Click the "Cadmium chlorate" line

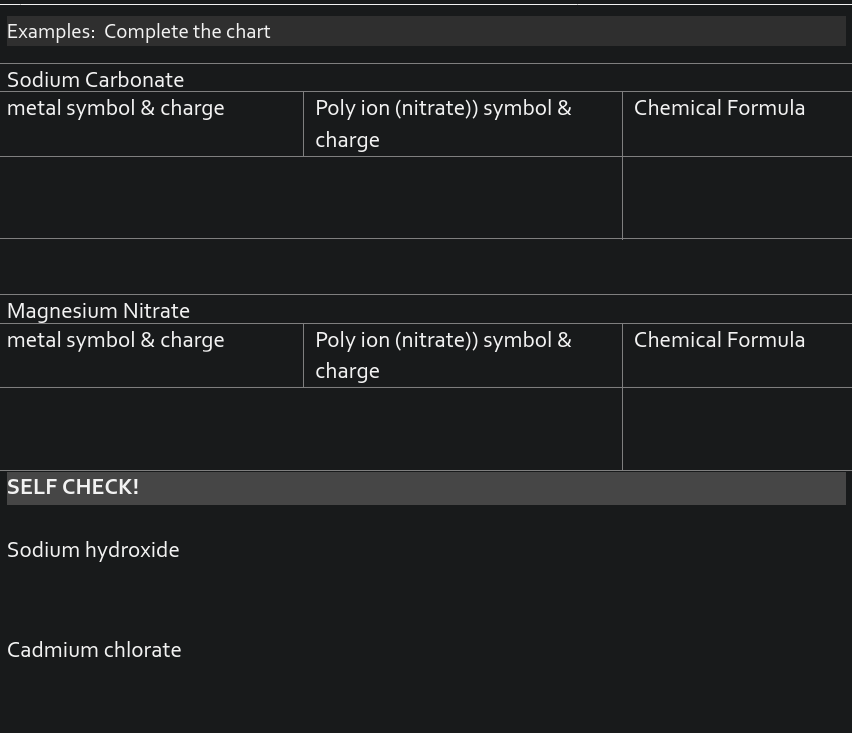click(94, 650)
